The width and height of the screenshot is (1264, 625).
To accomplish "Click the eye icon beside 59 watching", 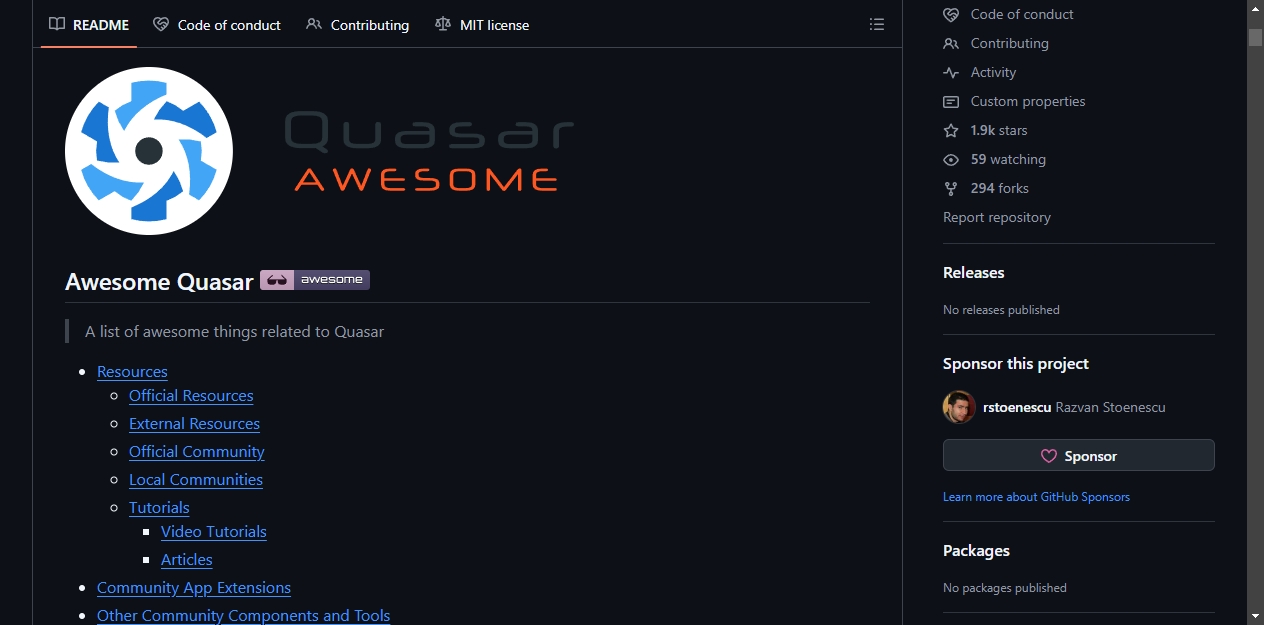I will 951,159.
